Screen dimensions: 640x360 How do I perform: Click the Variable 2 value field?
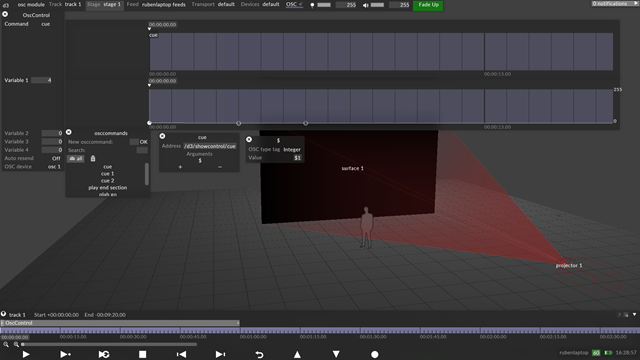[52, 133]
